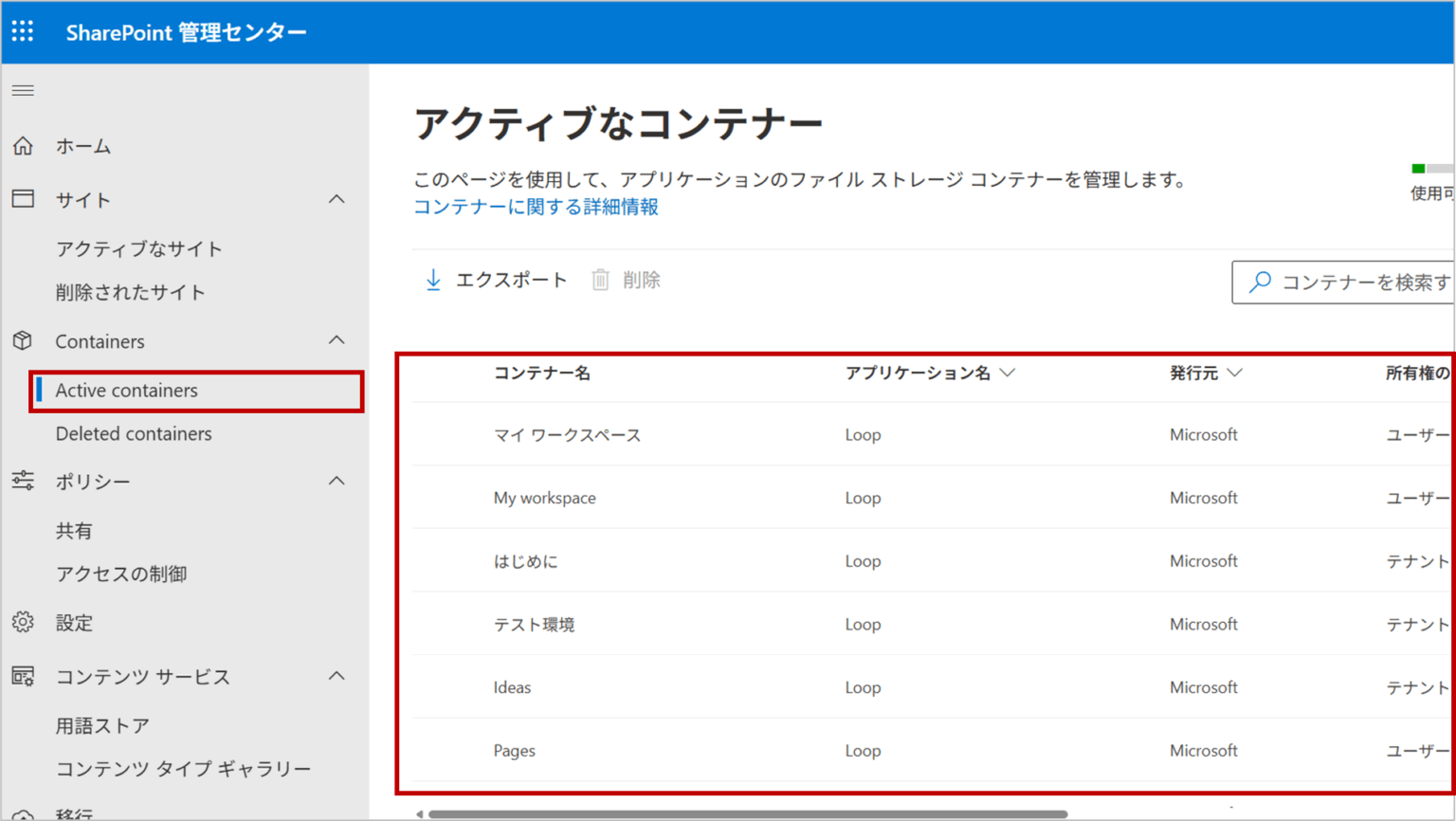Image resolution: width=1456 pixels, height=821 pixels.
Task: Open the 発行元 column dropdown
Action: click(x=1235, y=373)
